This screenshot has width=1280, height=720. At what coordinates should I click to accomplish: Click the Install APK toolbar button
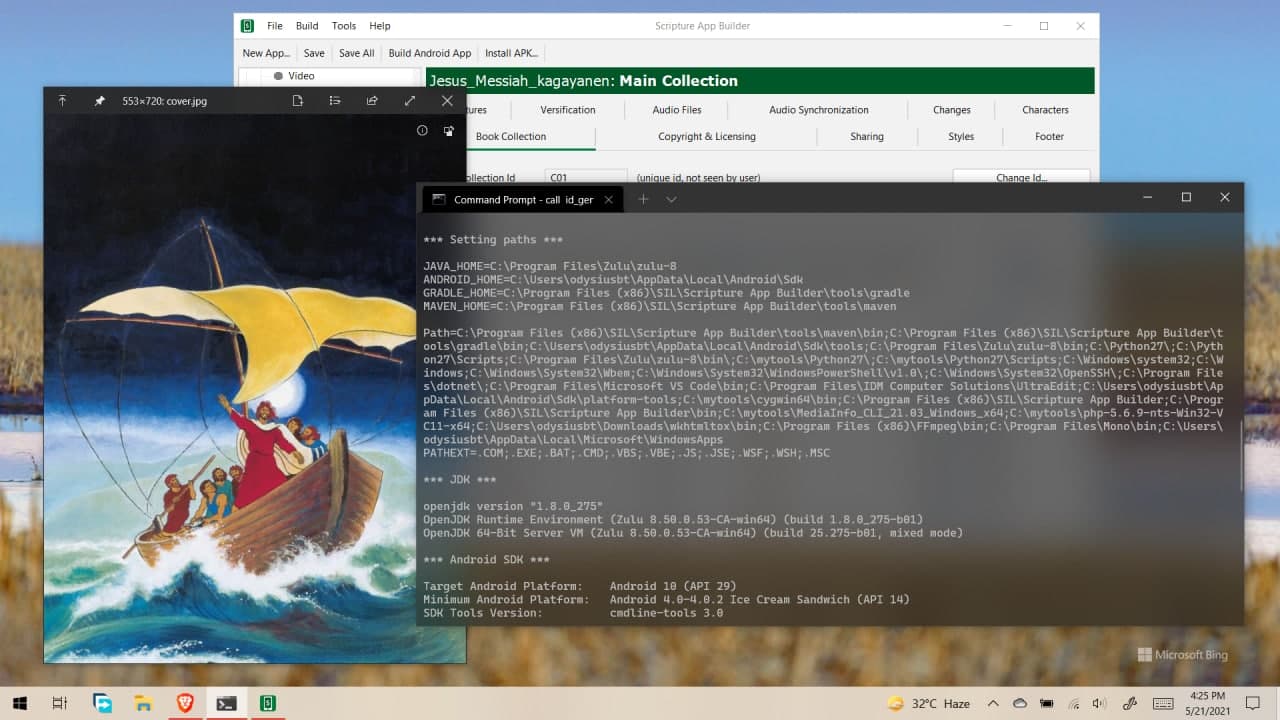point(512,53)
